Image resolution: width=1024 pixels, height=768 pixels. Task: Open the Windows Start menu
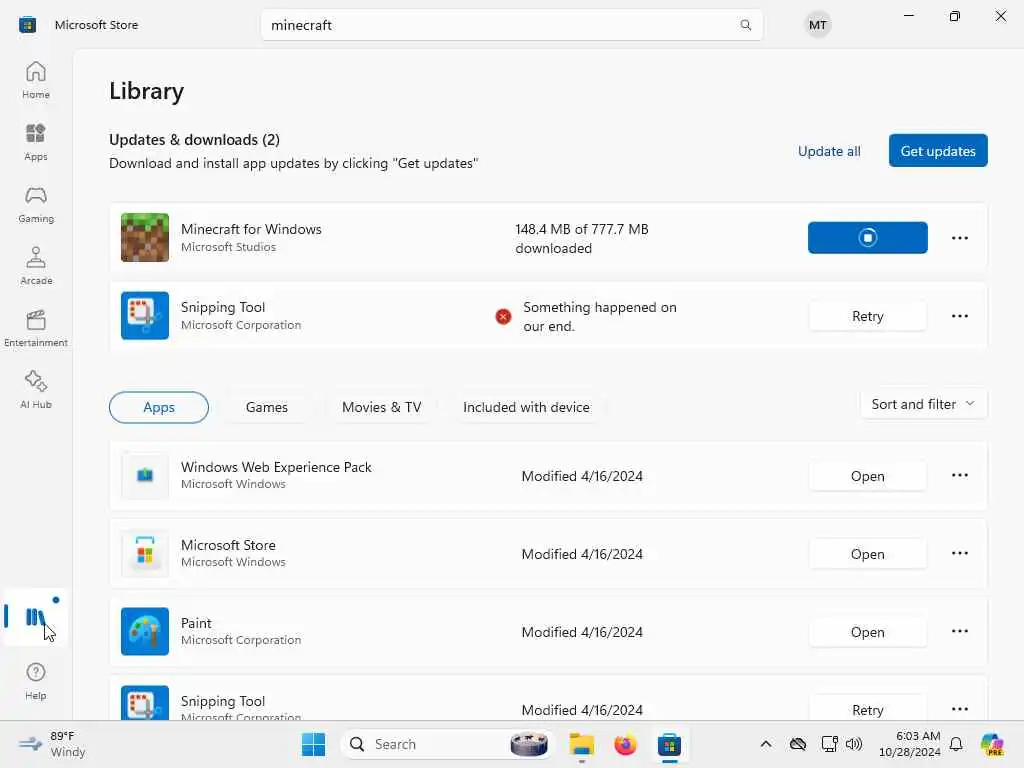313,744
